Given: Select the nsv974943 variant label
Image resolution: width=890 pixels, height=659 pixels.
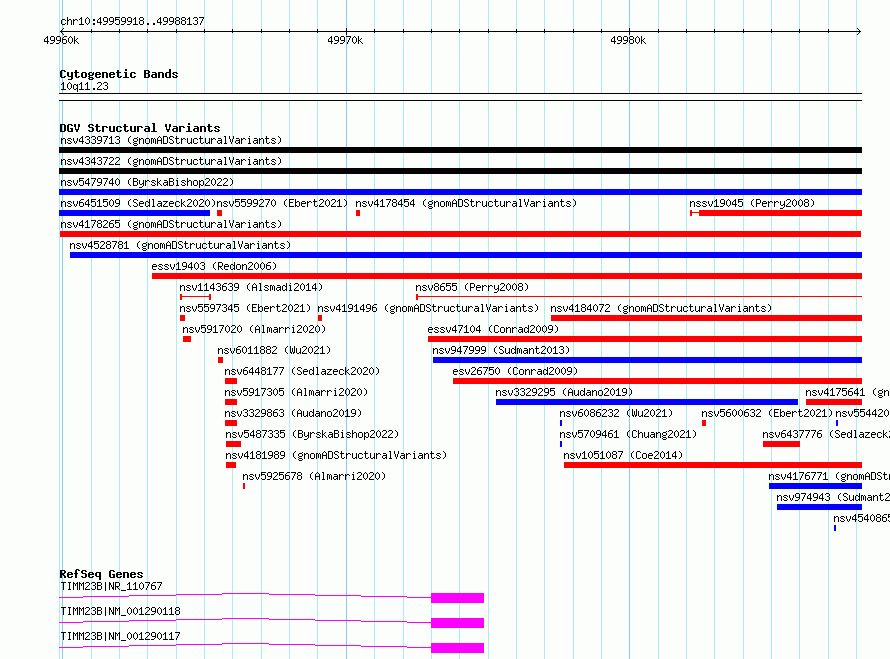Looking at the screenshot, I should point(833,497).
